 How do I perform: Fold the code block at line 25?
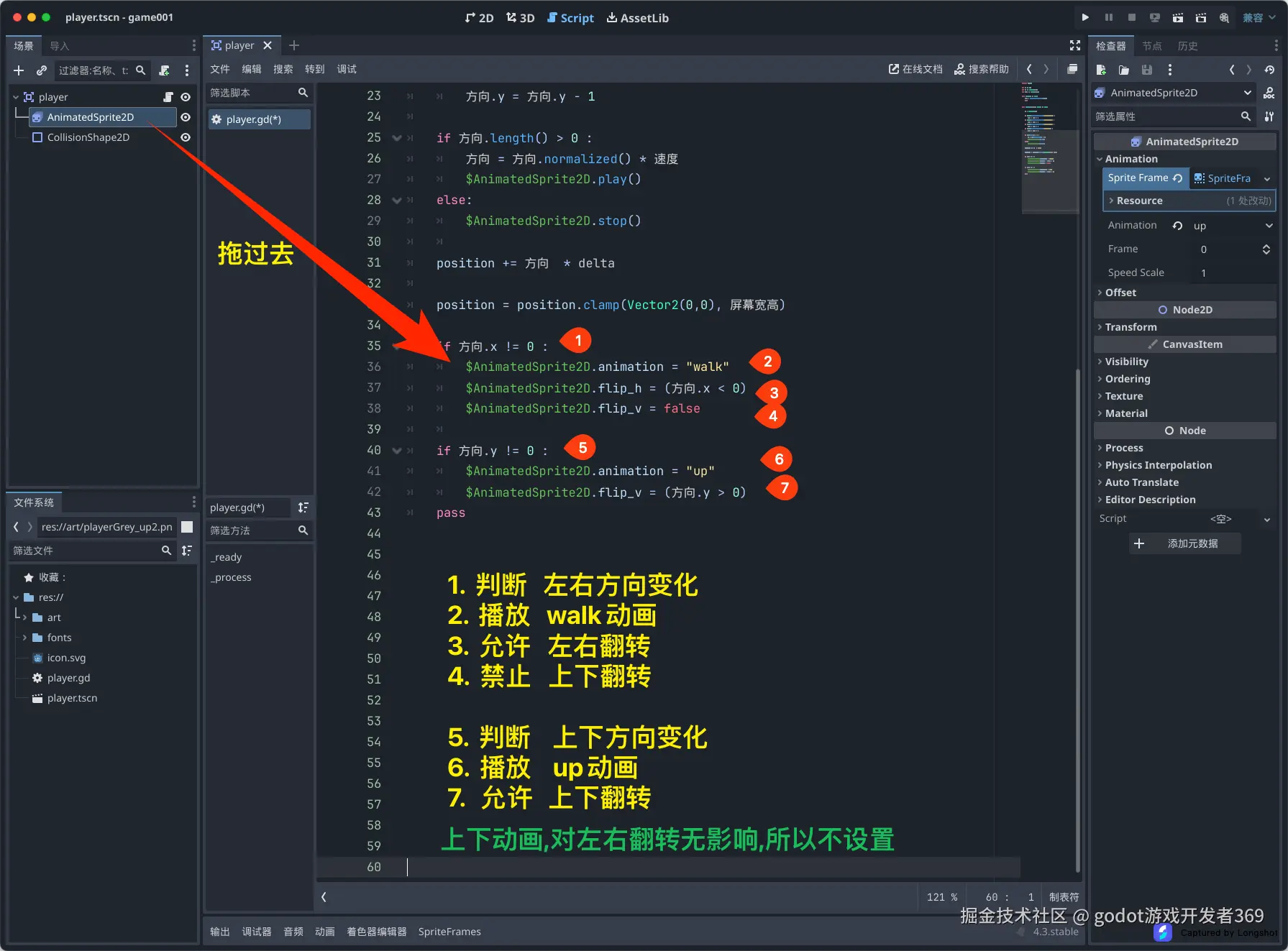(396, 137)
